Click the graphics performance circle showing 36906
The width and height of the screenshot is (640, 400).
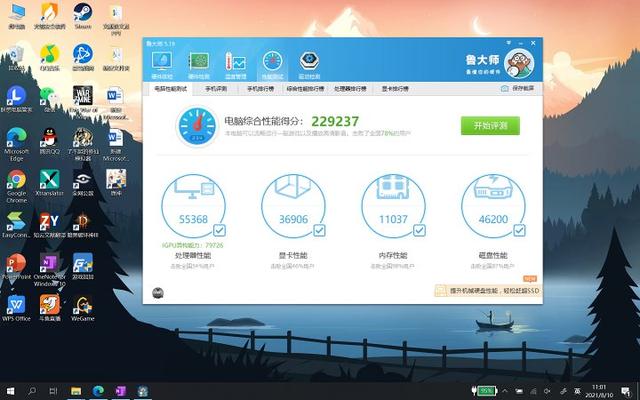(x=293, y=206)
